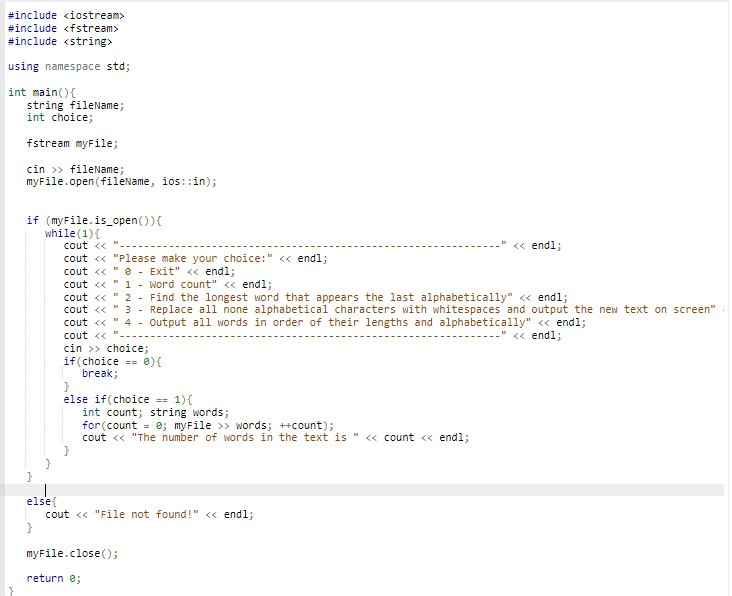
Task: Click the 'myFile.open(fileName, ios::in);' line
Action: (121, 182)
